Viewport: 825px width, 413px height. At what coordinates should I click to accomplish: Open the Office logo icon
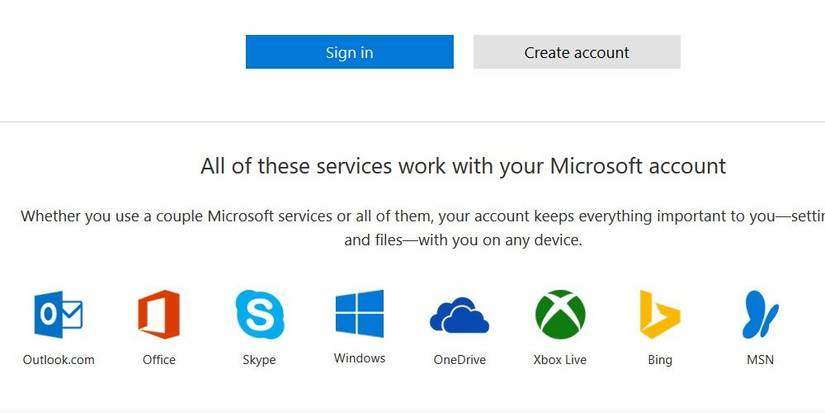(159, 315)
